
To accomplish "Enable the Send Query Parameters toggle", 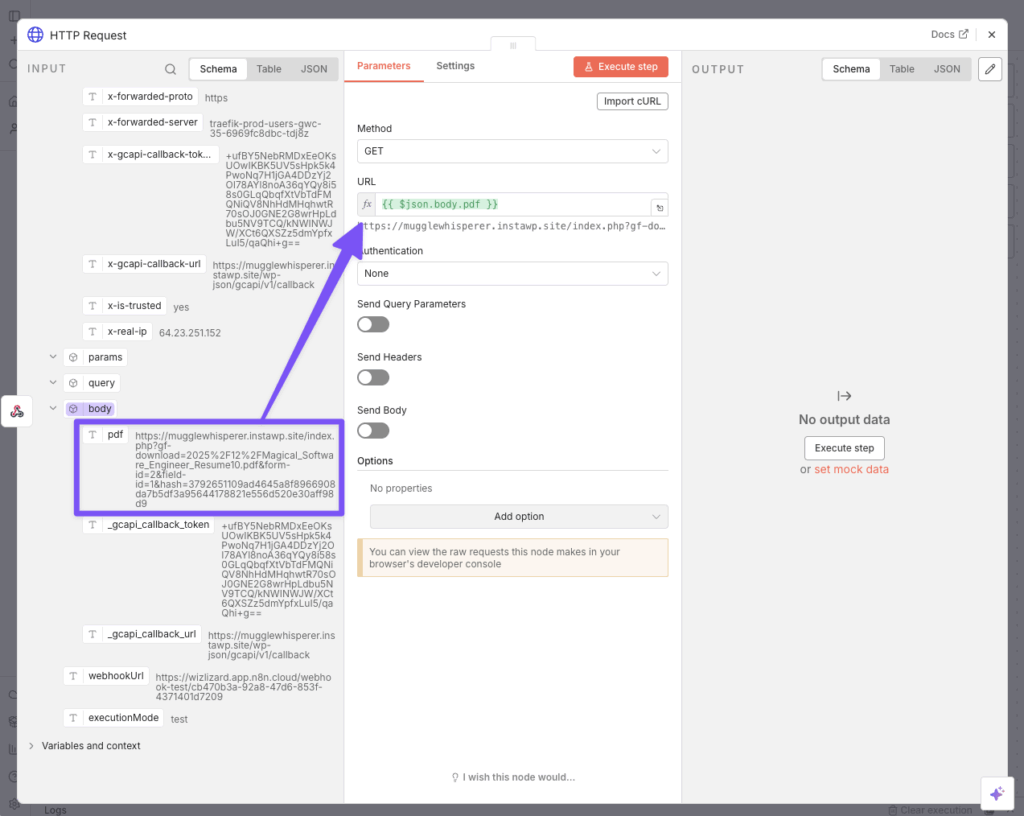I will [373, 324].
